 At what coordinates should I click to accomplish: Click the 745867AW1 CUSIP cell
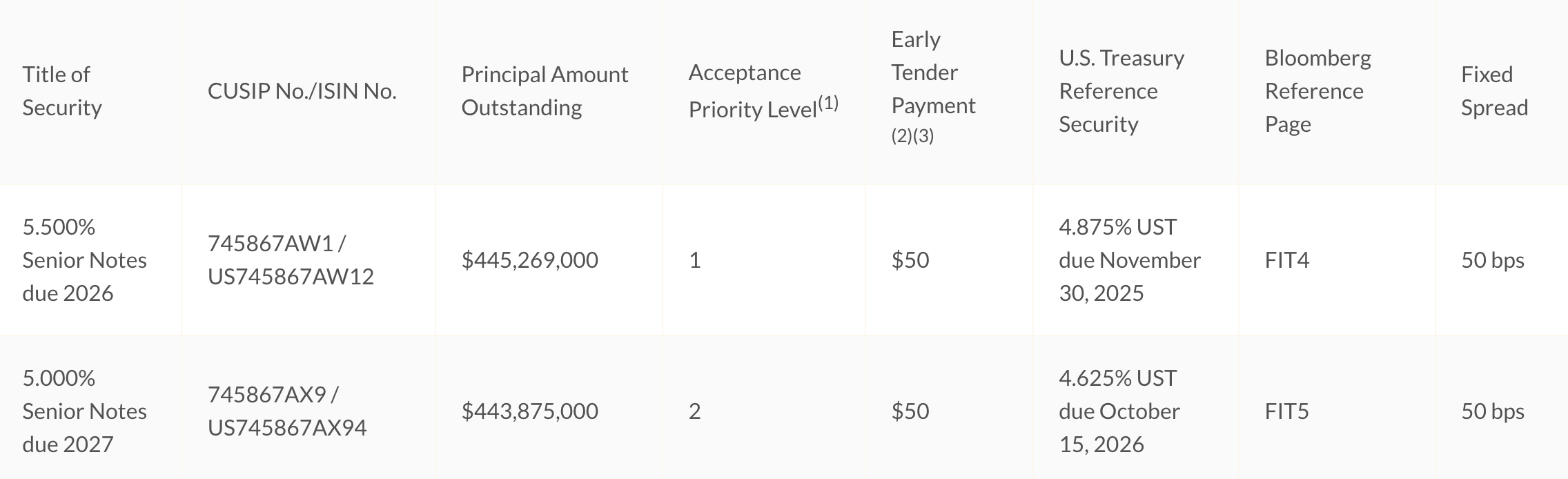tap(291, 260)
